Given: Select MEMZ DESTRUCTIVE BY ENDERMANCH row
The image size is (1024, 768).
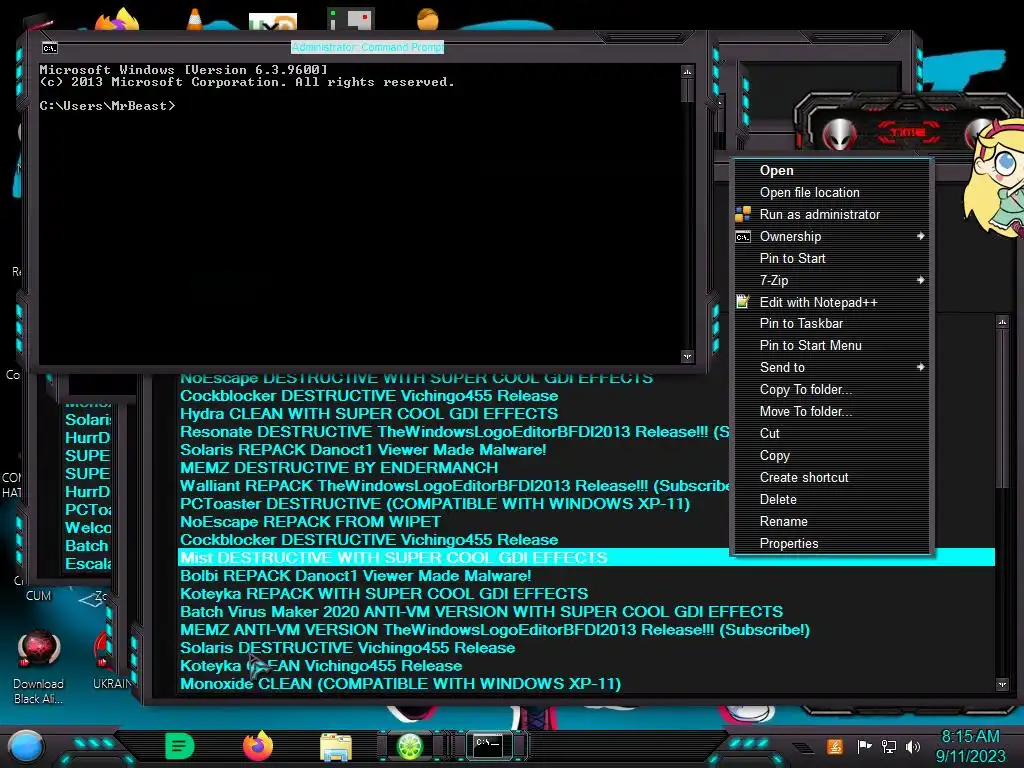Looking at the screenshot, I should coord(339,468).
